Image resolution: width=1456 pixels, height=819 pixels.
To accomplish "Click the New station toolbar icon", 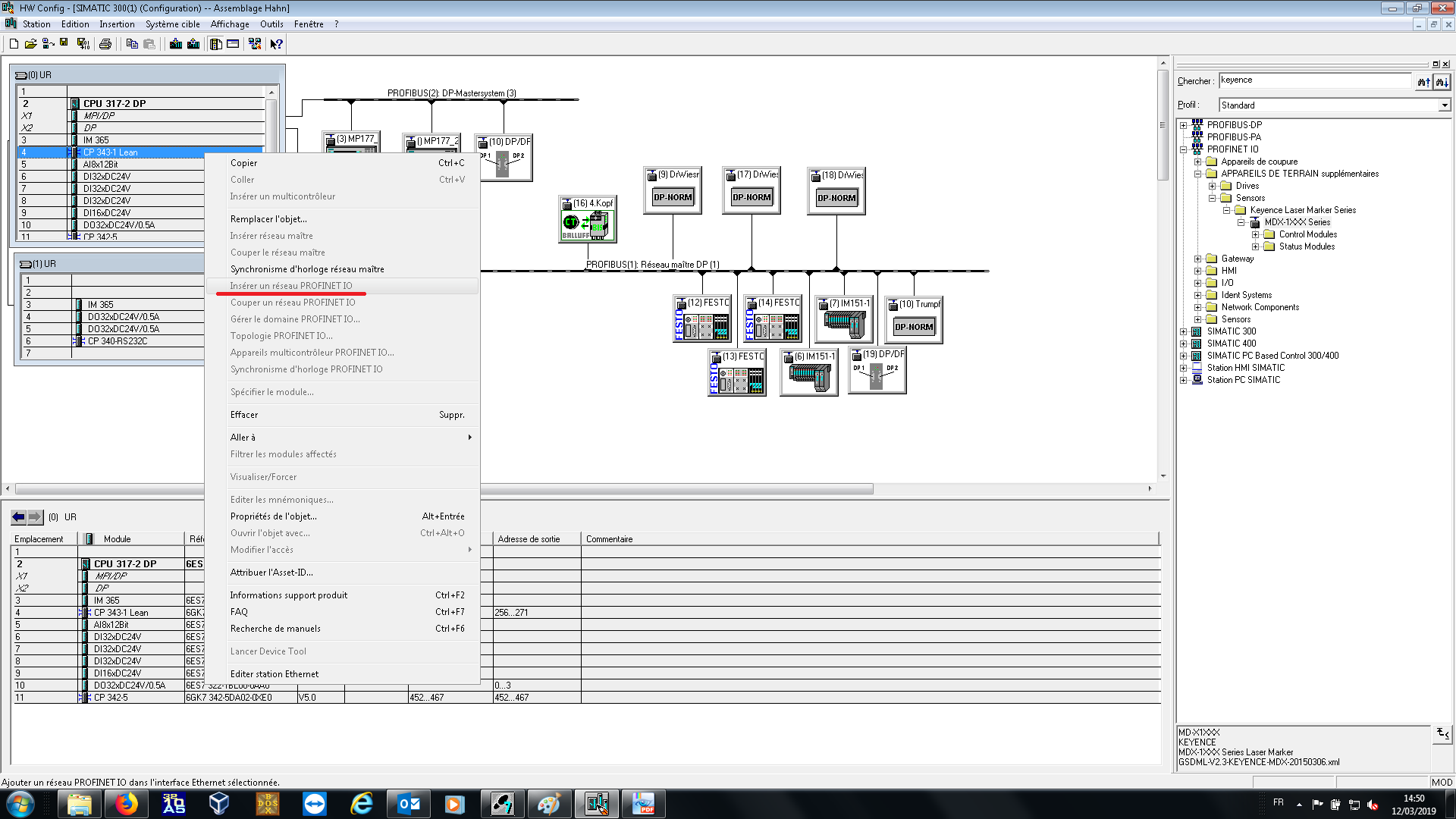I will pos(14,44).
